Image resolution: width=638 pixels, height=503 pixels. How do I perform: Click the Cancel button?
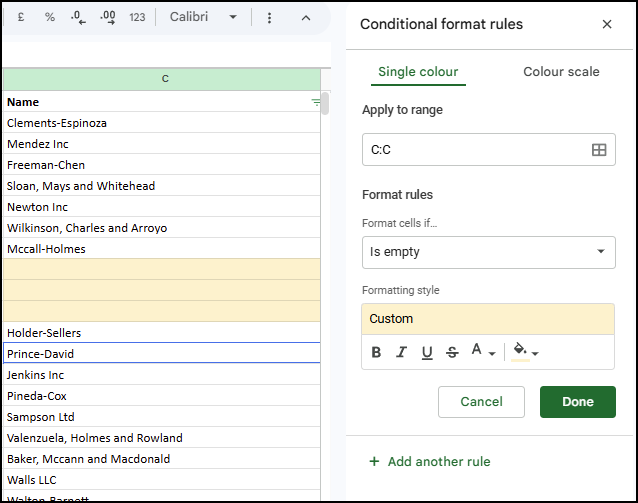tap(481, 402)
